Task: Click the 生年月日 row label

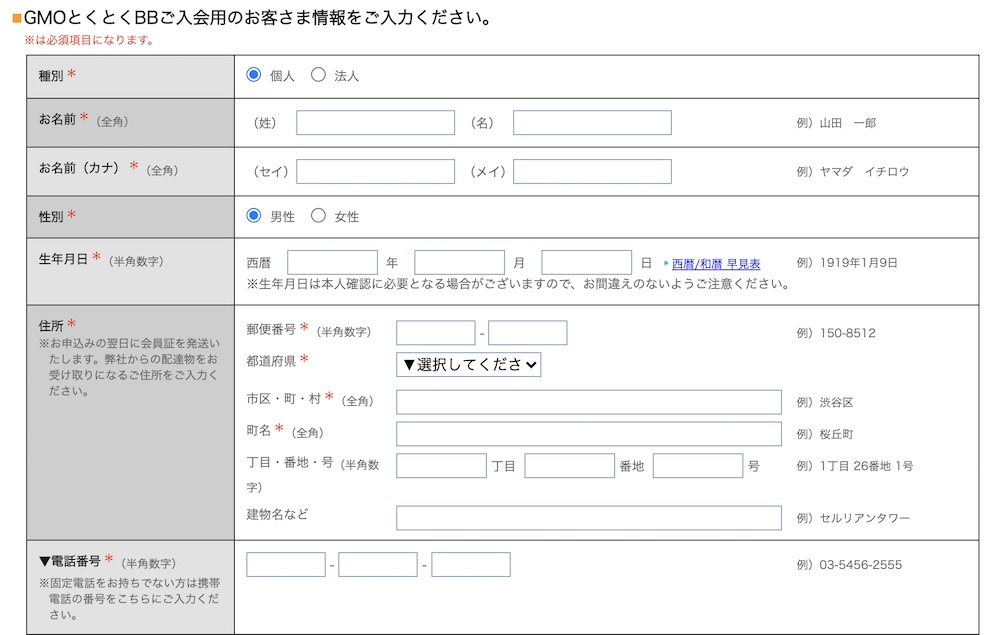Action: [63, 259]
